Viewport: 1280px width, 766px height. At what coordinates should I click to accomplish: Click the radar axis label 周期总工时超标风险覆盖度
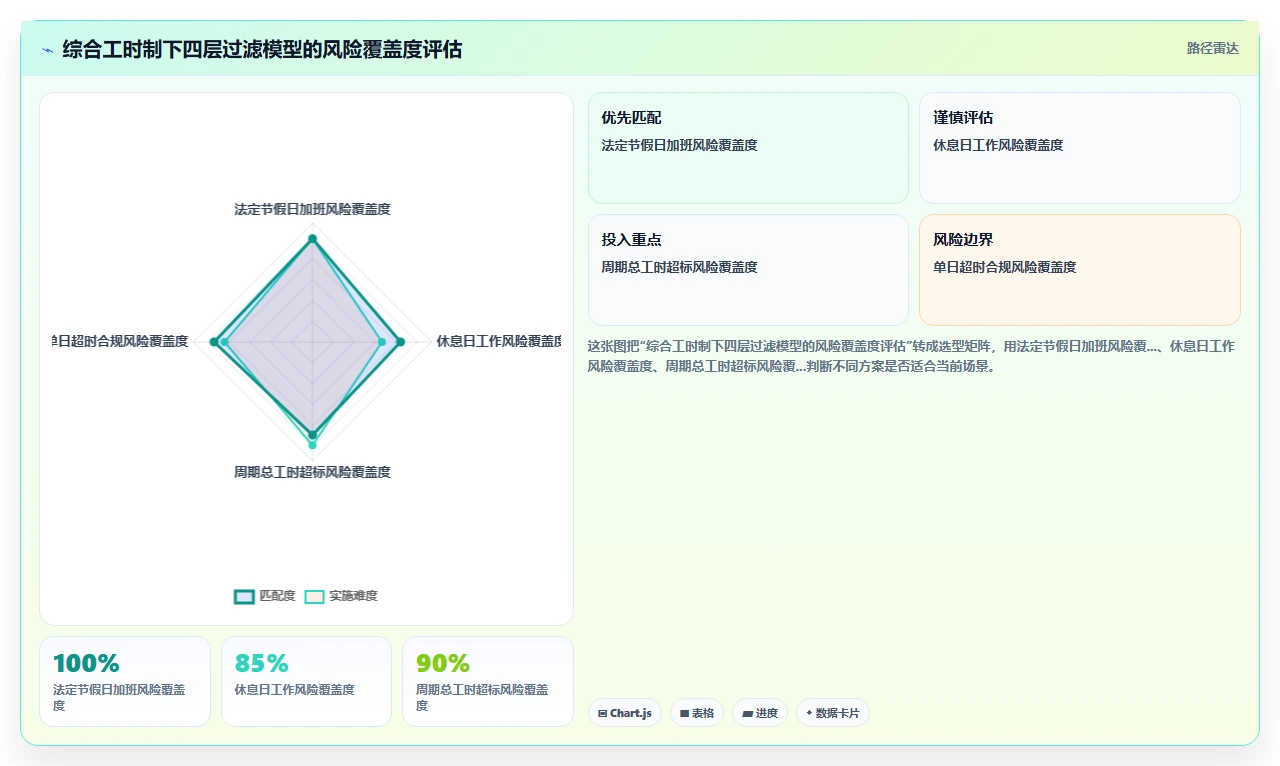point(312,472)
